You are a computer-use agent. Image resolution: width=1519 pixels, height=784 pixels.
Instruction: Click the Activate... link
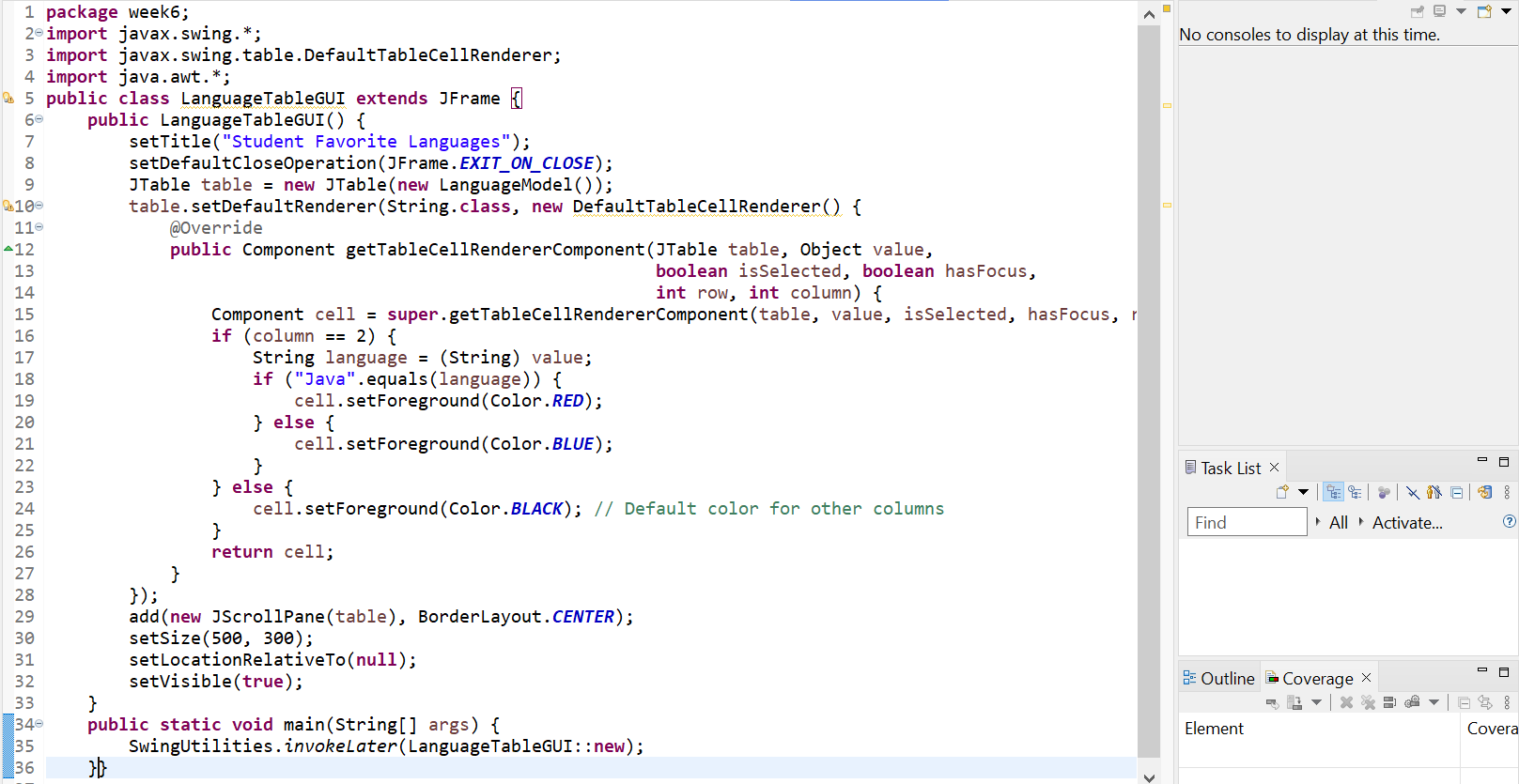1407,522
